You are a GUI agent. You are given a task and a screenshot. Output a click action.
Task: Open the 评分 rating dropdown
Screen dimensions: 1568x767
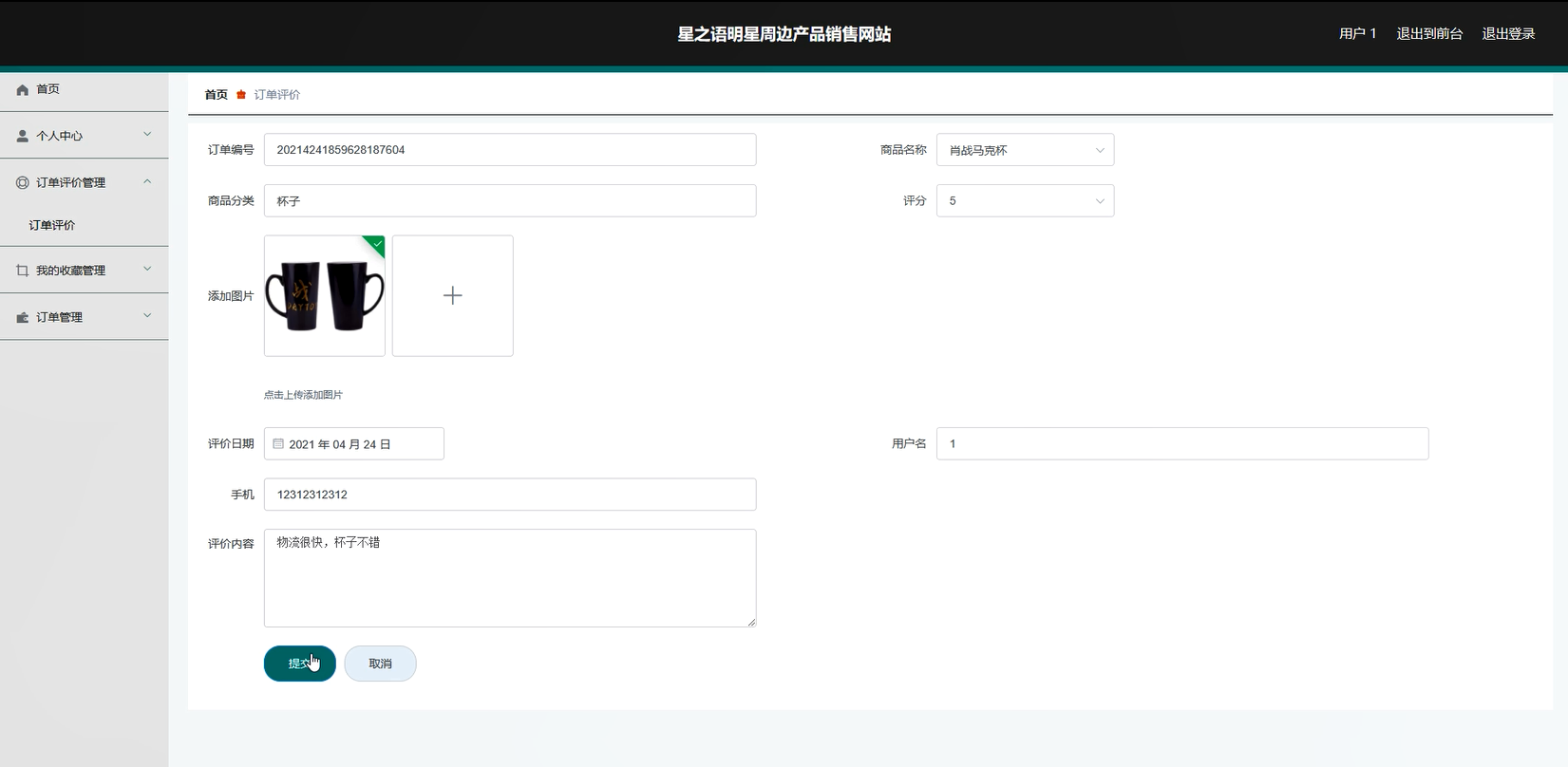tap(1025, 201)
